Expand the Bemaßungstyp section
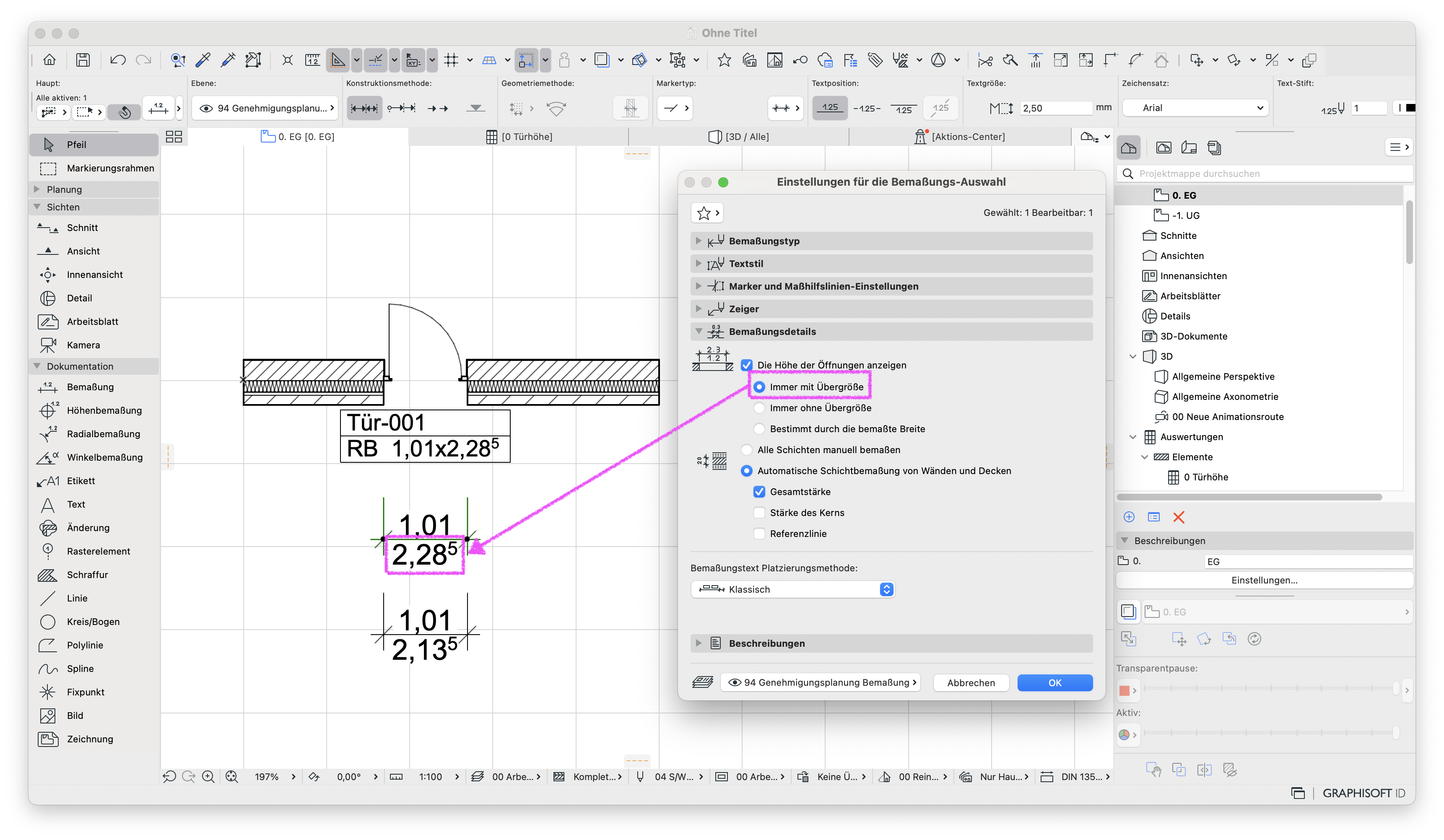Image resolution: width=1444 pixels, height=840 pixels. pyautogui.click(x=891, y=241)
